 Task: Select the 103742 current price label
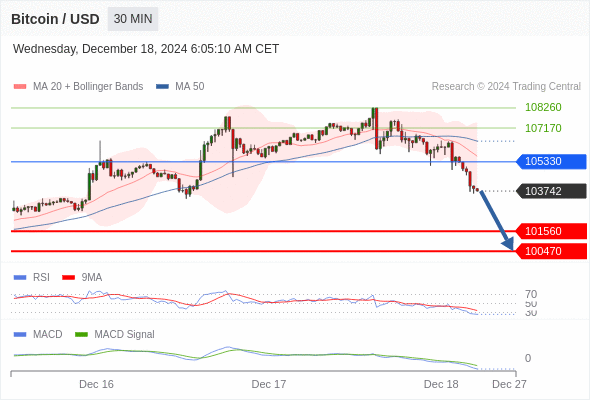pos(551,191)
